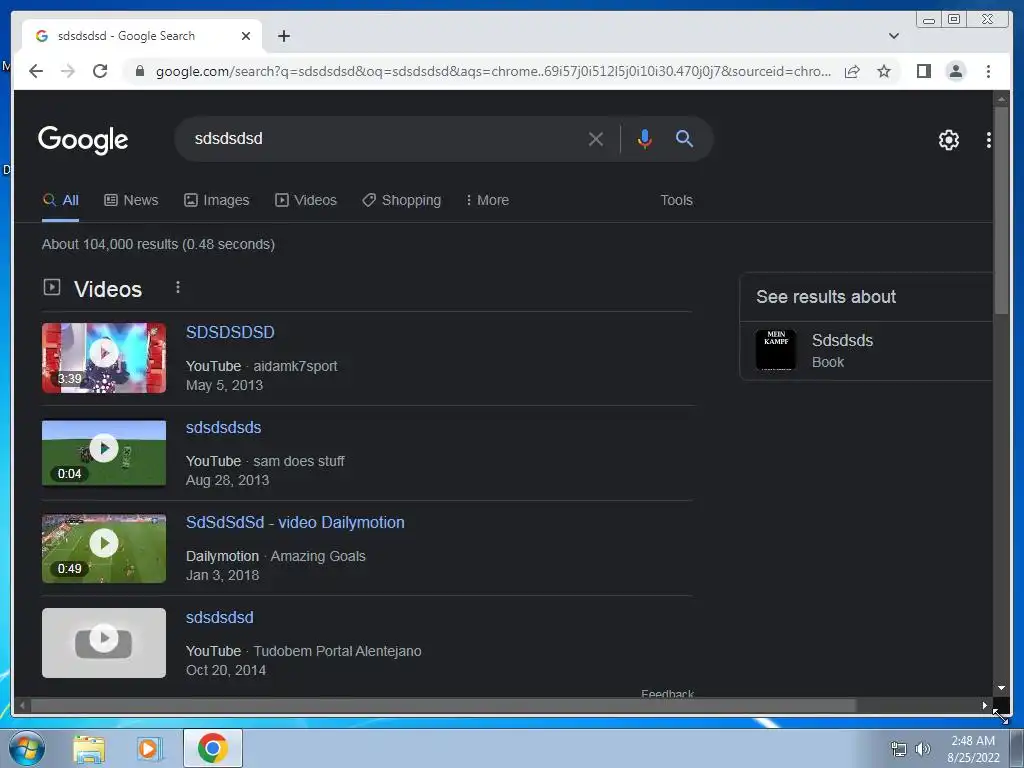Close the sdsdsdsd Google Search tab
Image resolution: width=1024 pixels, height=768 pixels.
(246, 36)
